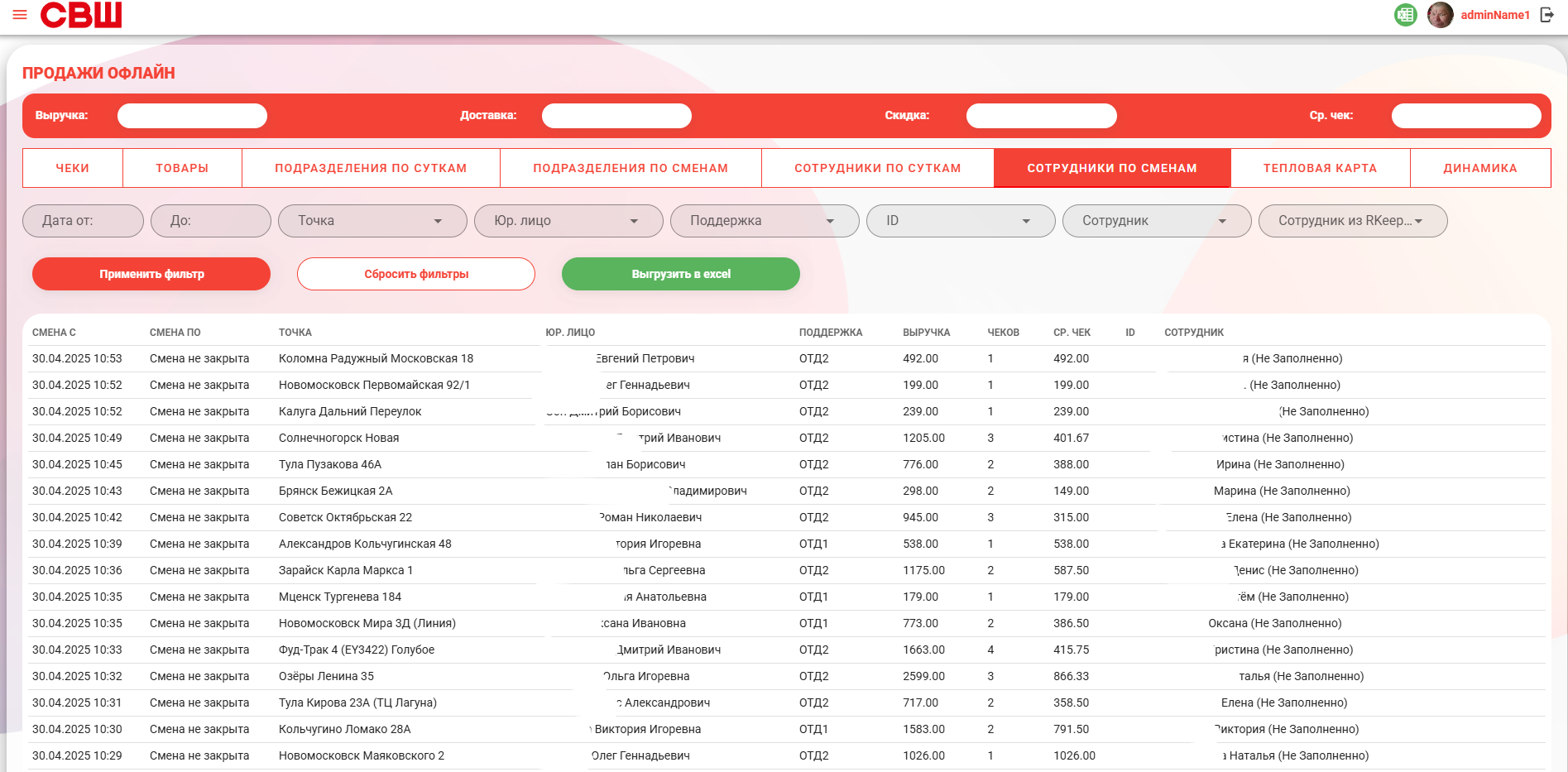Select Кольчугино Ломако 28А cell

[344, 729]
